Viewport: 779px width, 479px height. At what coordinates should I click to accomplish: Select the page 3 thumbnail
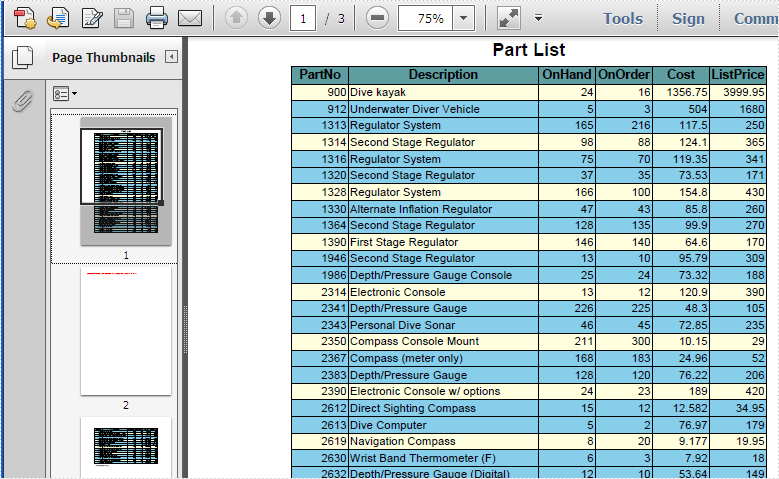[x=126, y=447]
